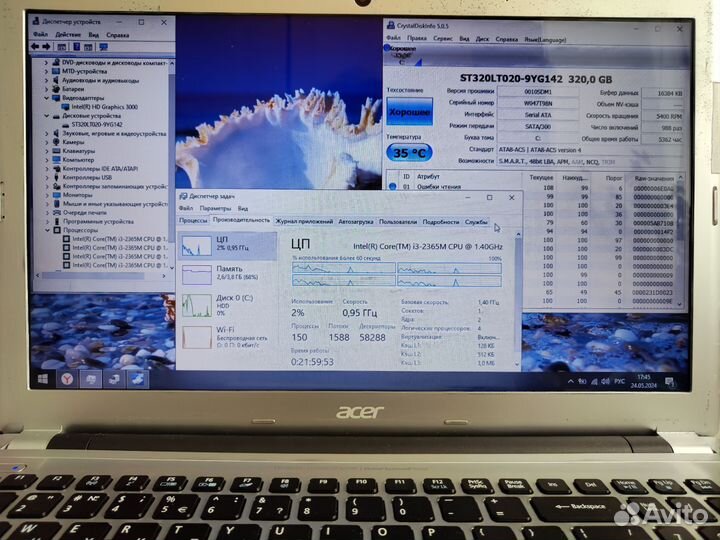
Task: Click the scroll-down arrow in Task Manager panel
Action: click(x=518, y=364)
